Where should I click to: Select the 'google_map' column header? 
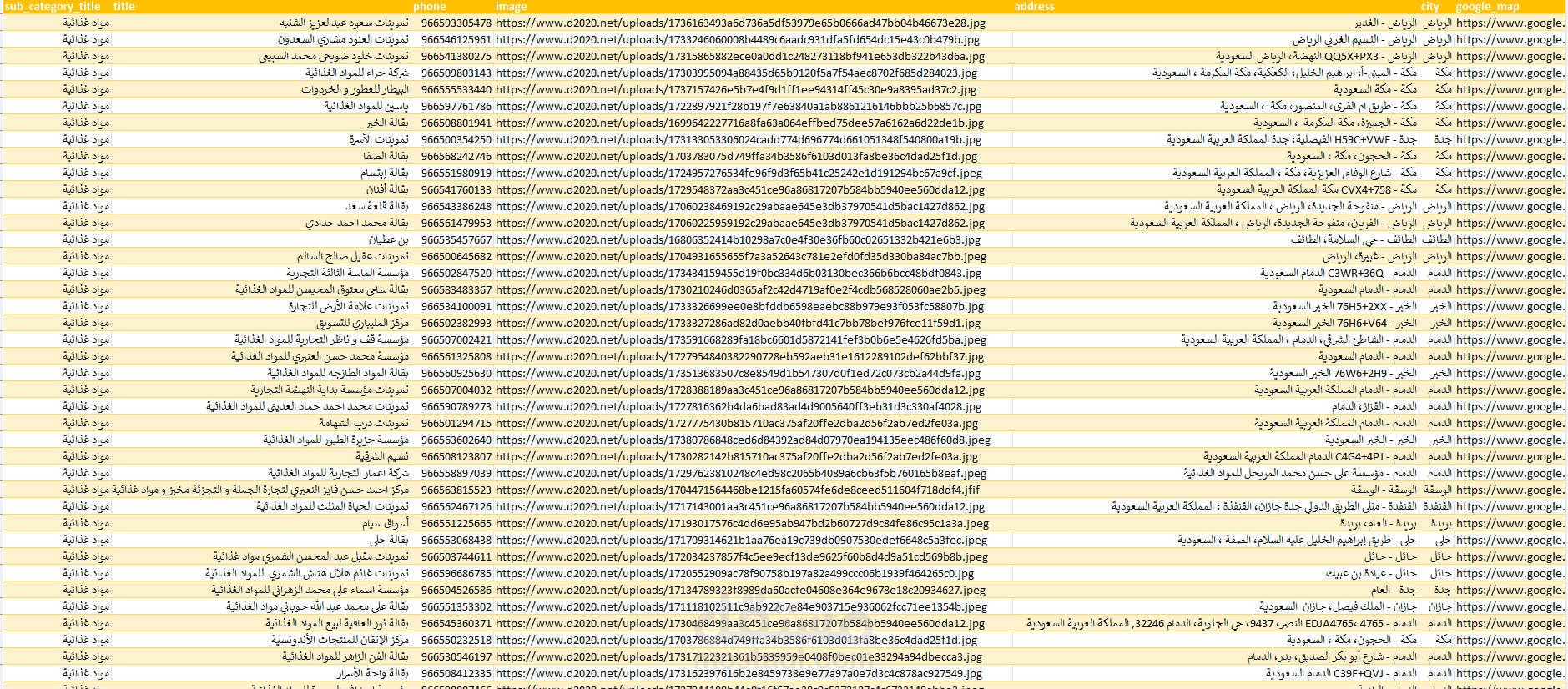tap(1487, 6)
